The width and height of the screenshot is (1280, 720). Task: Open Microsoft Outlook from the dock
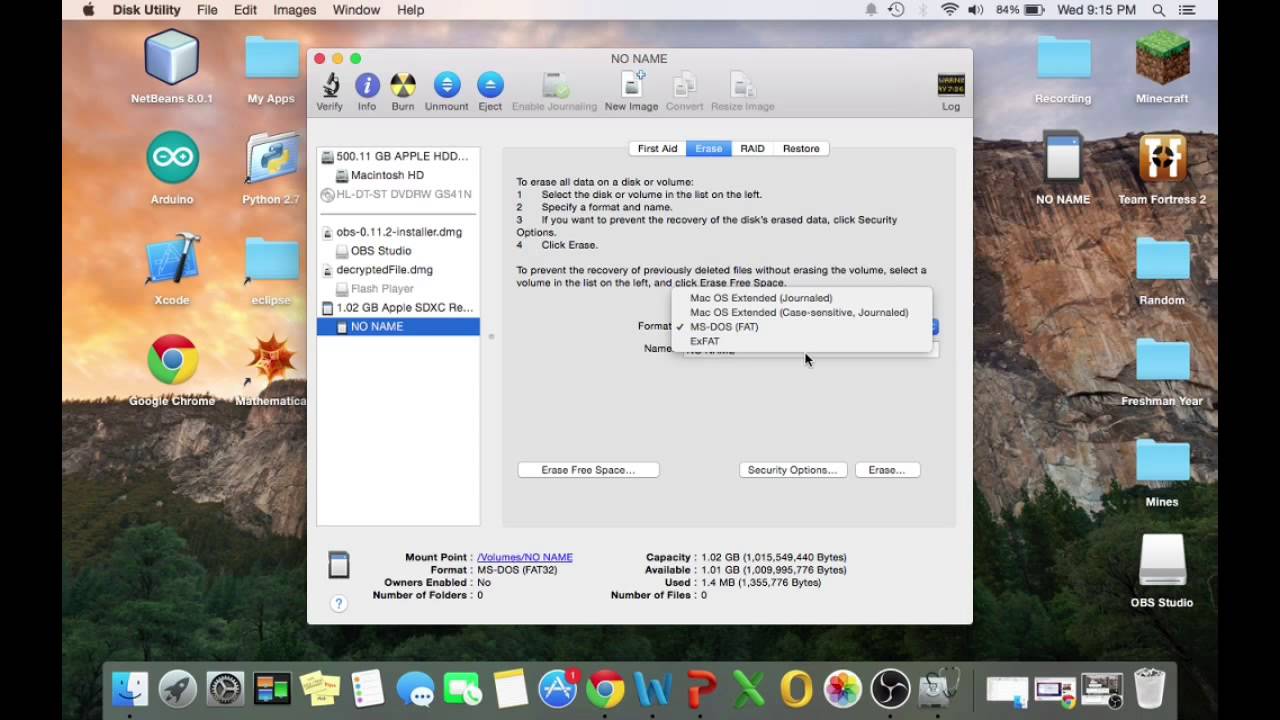[795, 688]
